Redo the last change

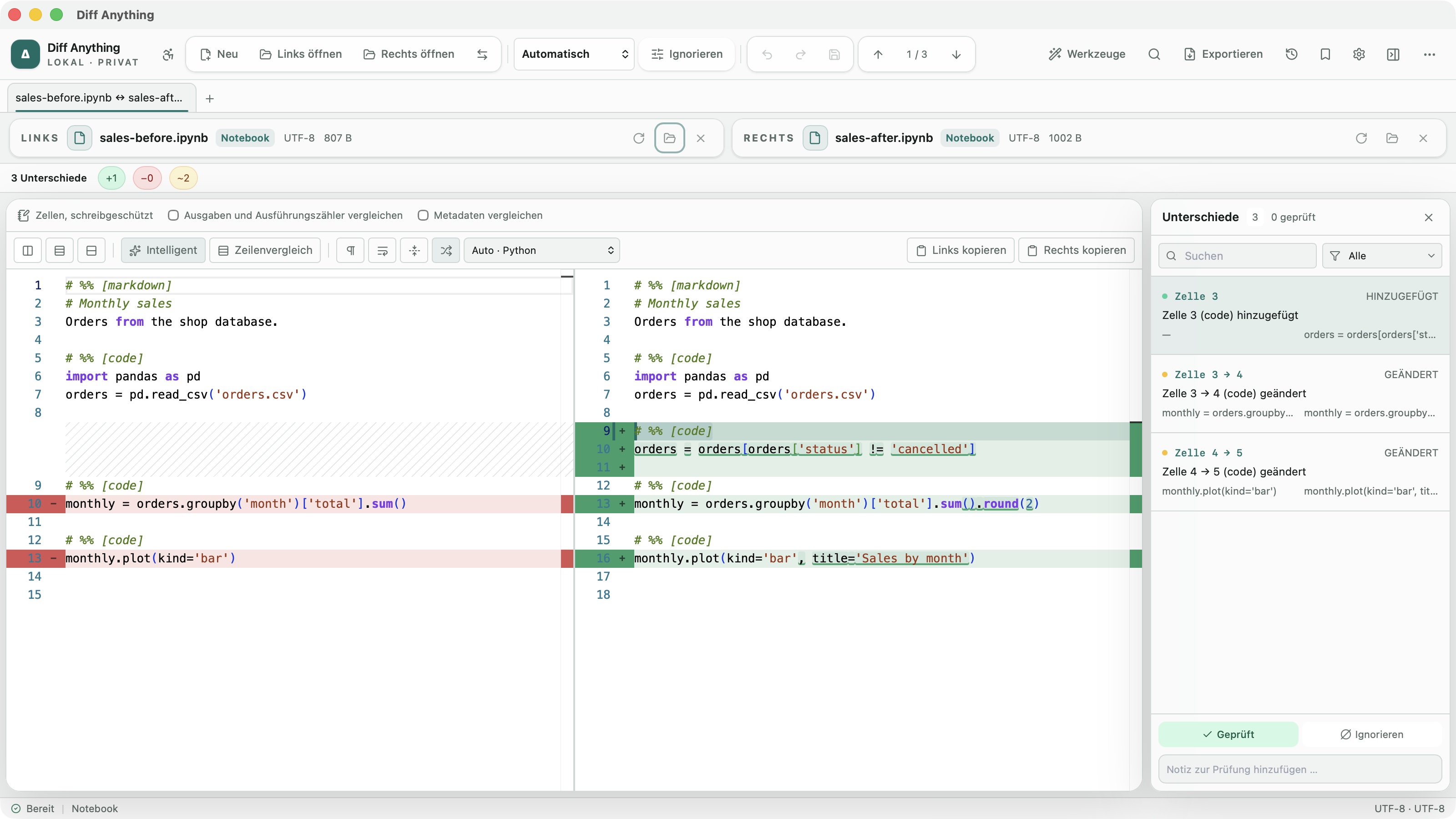click(801, 54)
